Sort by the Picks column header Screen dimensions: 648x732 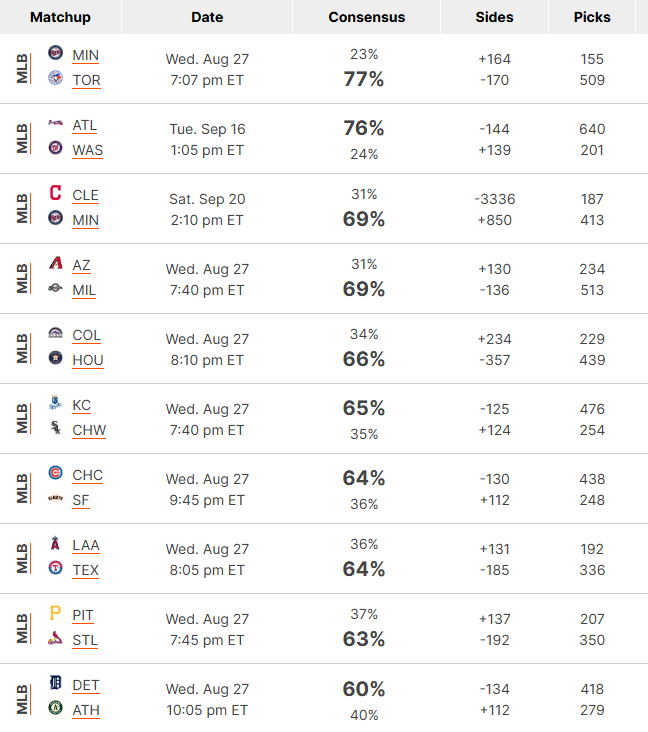pos(592,17)
